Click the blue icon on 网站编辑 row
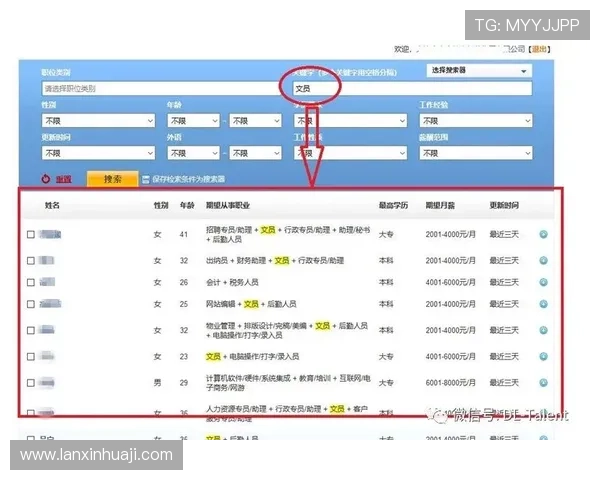The height and width of the screenshot is (480, 600). coord(543,304)
